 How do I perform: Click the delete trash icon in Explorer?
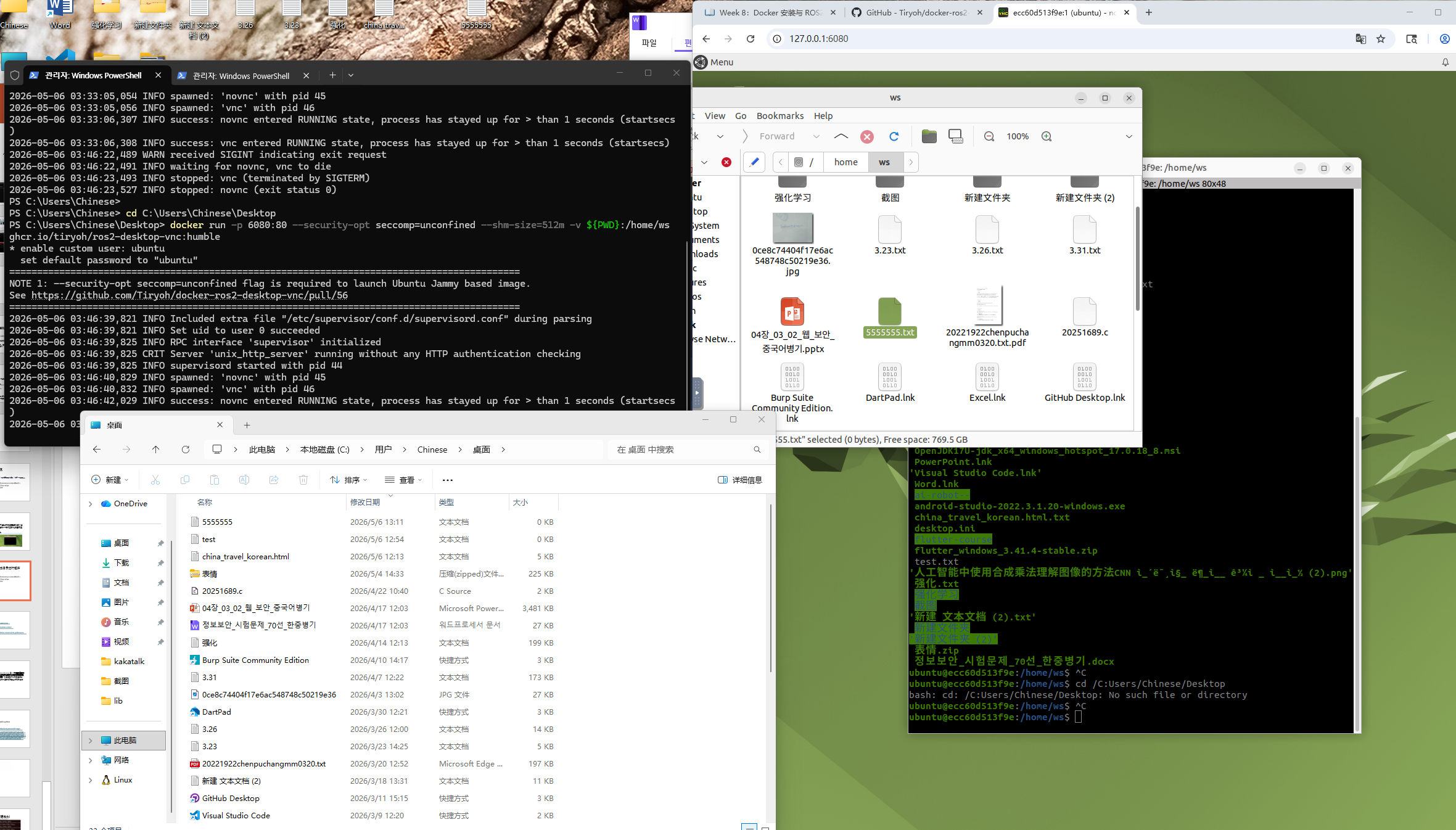(x=303, y=480)
